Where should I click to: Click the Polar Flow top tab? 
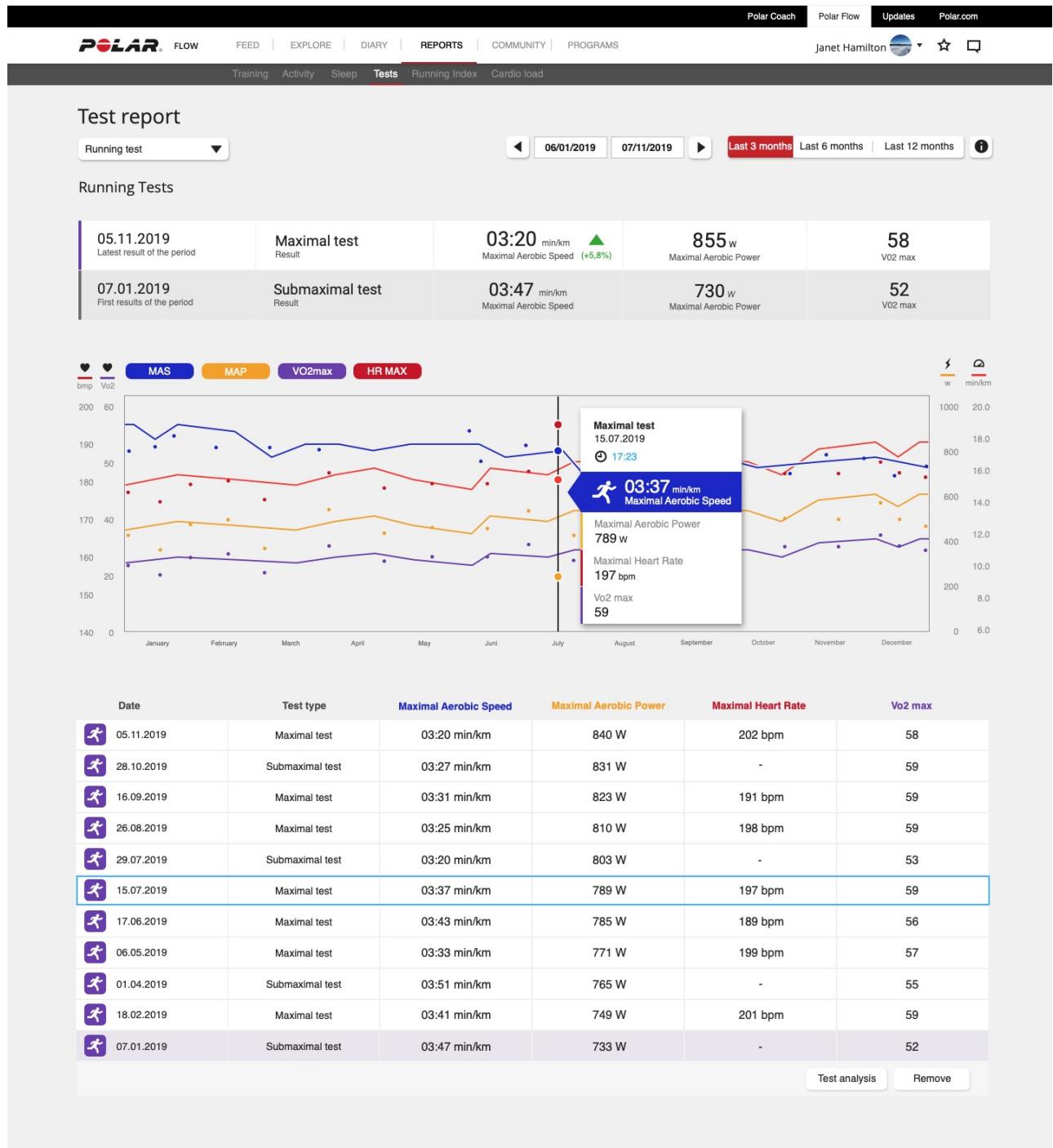[x=839, y=16]
